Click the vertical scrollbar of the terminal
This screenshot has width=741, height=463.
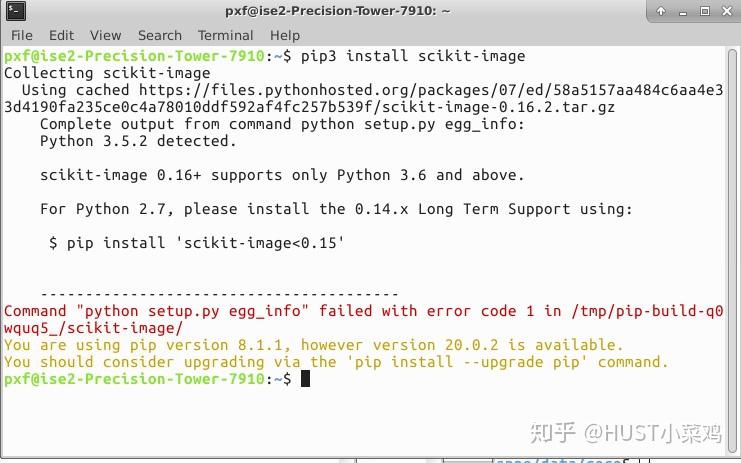[733, 249]
